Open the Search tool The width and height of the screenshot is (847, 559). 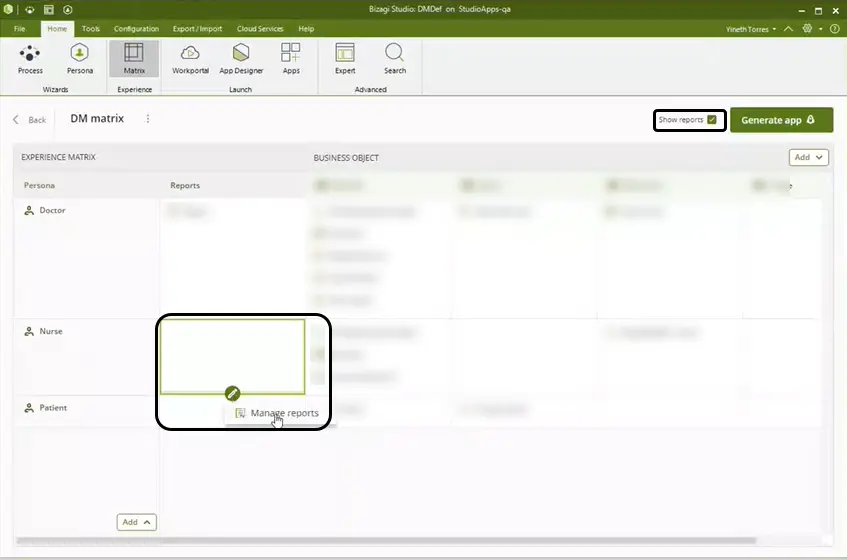[x=394, y=59]
